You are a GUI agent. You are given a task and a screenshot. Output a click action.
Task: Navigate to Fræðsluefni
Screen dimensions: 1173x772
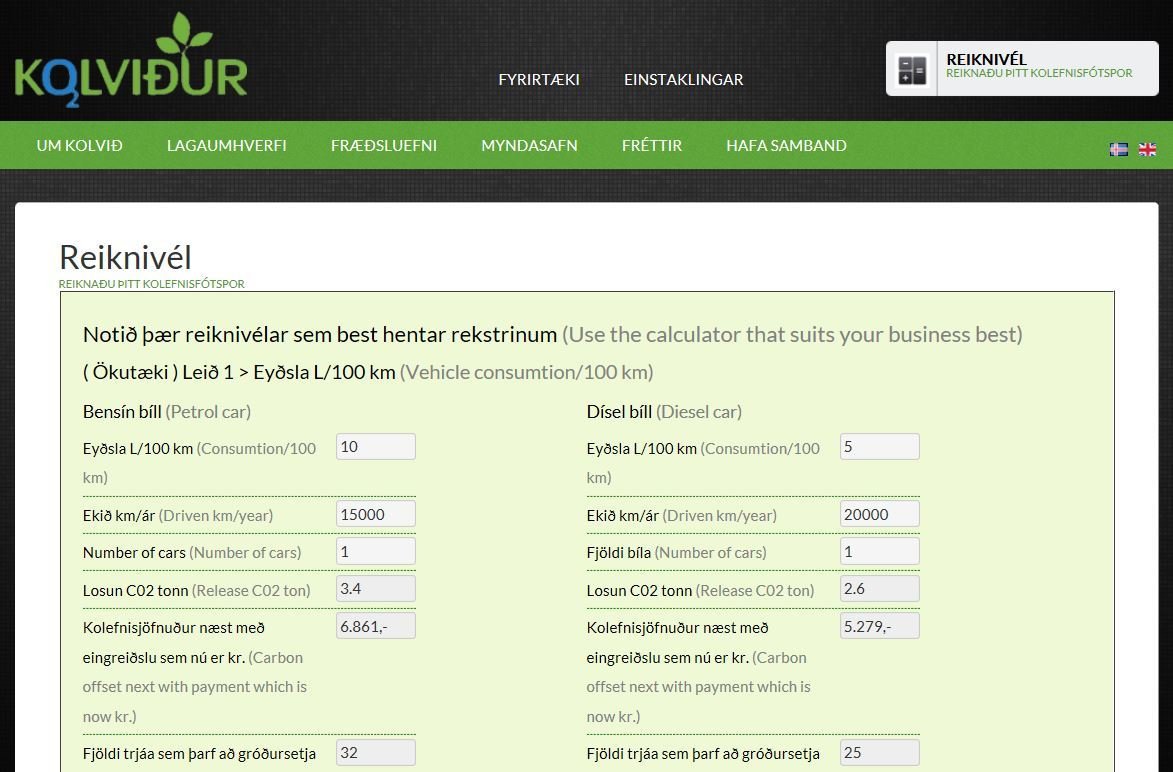(x=383, y=145)
